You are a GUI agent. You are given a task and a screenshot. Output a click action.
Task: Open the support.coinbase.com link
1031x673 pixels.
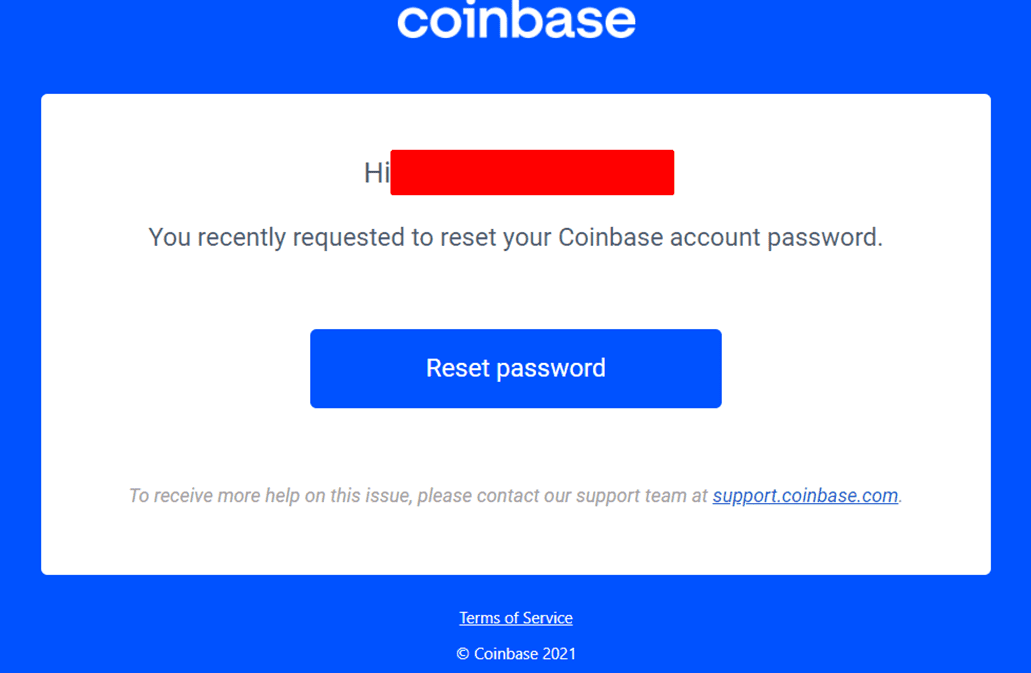pyautogui.click(x=805, y=496)
